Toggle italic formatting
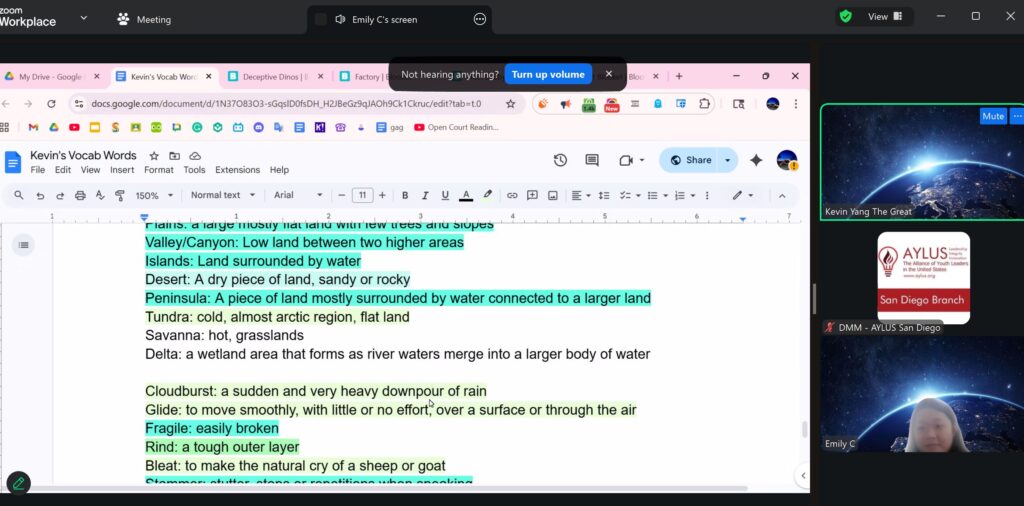 (x=425, y=195)
